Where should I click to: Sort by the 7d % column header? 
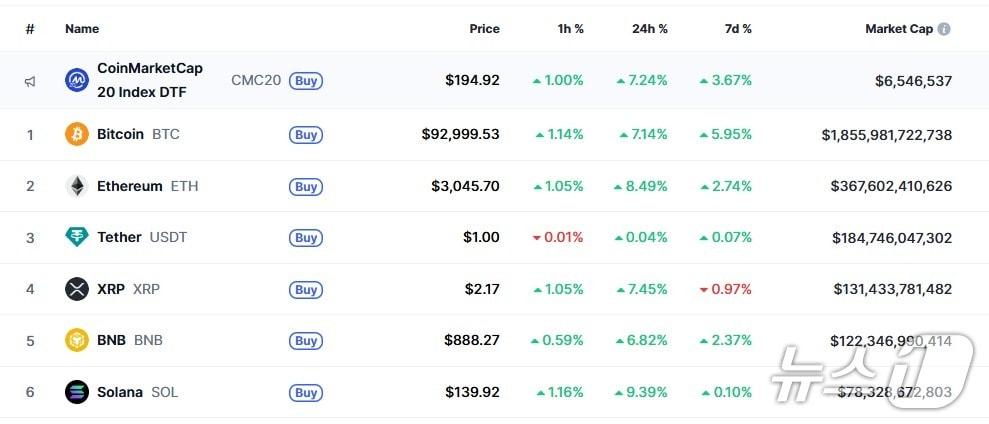[x=738, y=29]
